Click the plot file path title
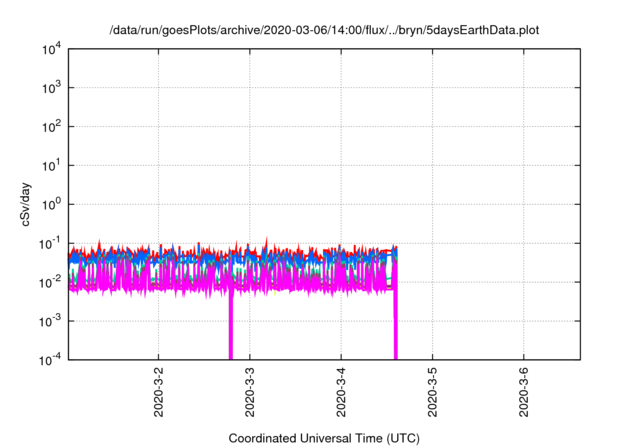 pos(324,30)
